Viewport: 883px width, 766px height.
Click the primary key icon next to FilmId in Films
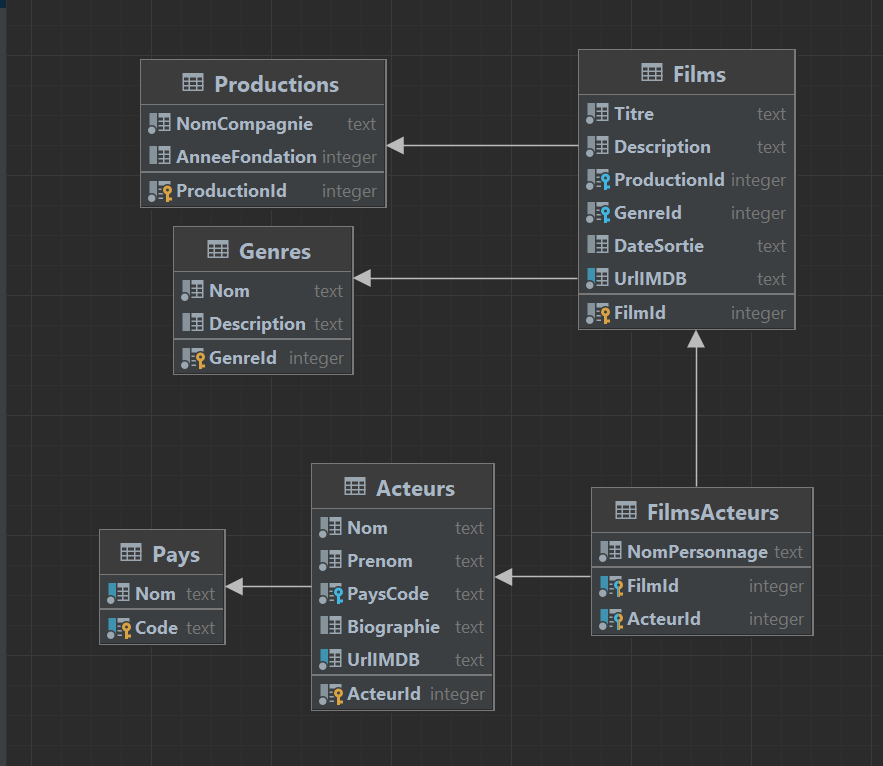click(598, 313)
